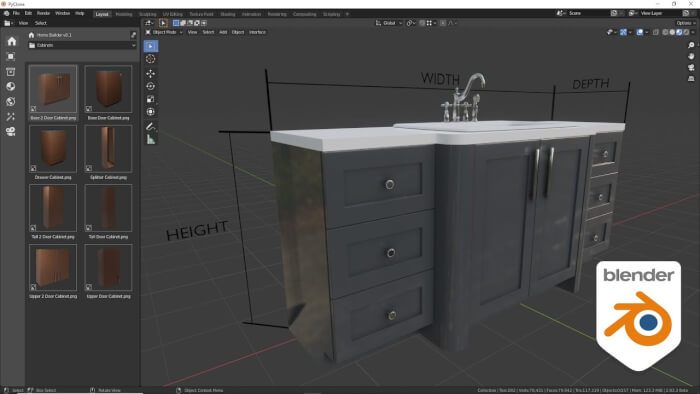Open the Object Mode dropdown
700x394 pixels.
coord(164,32)
